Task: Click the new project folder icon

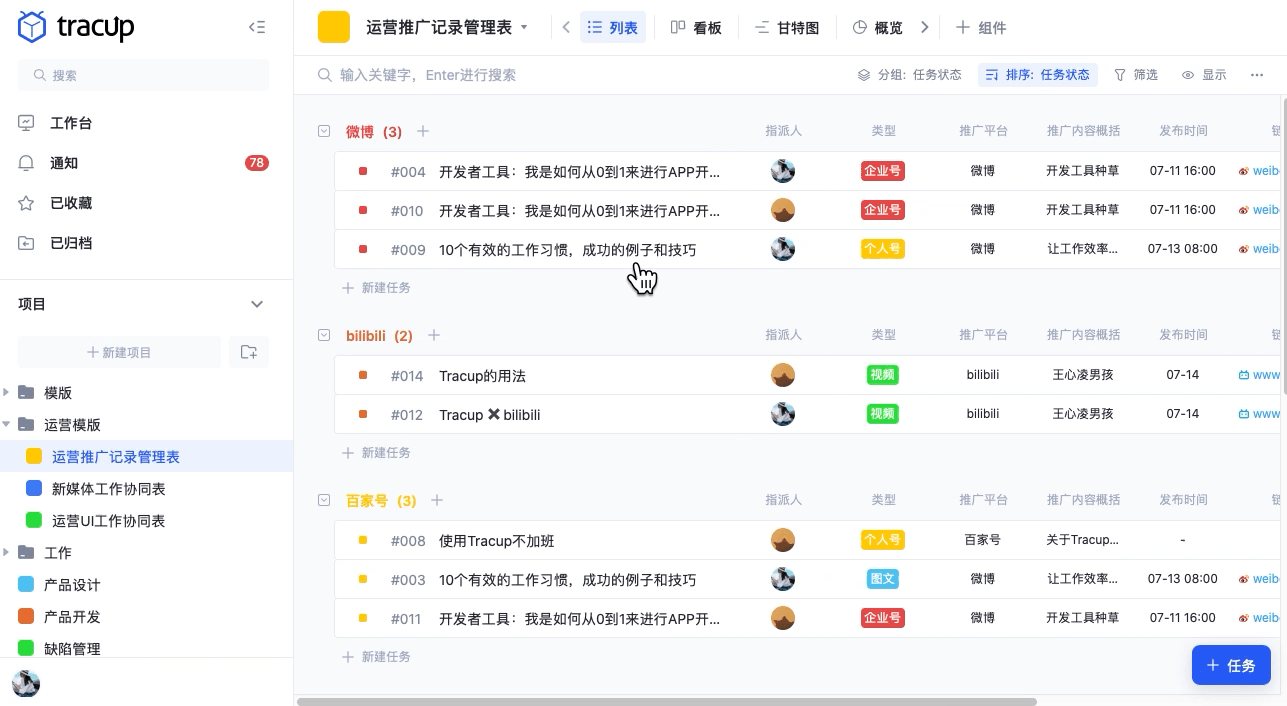Action: 249,352
